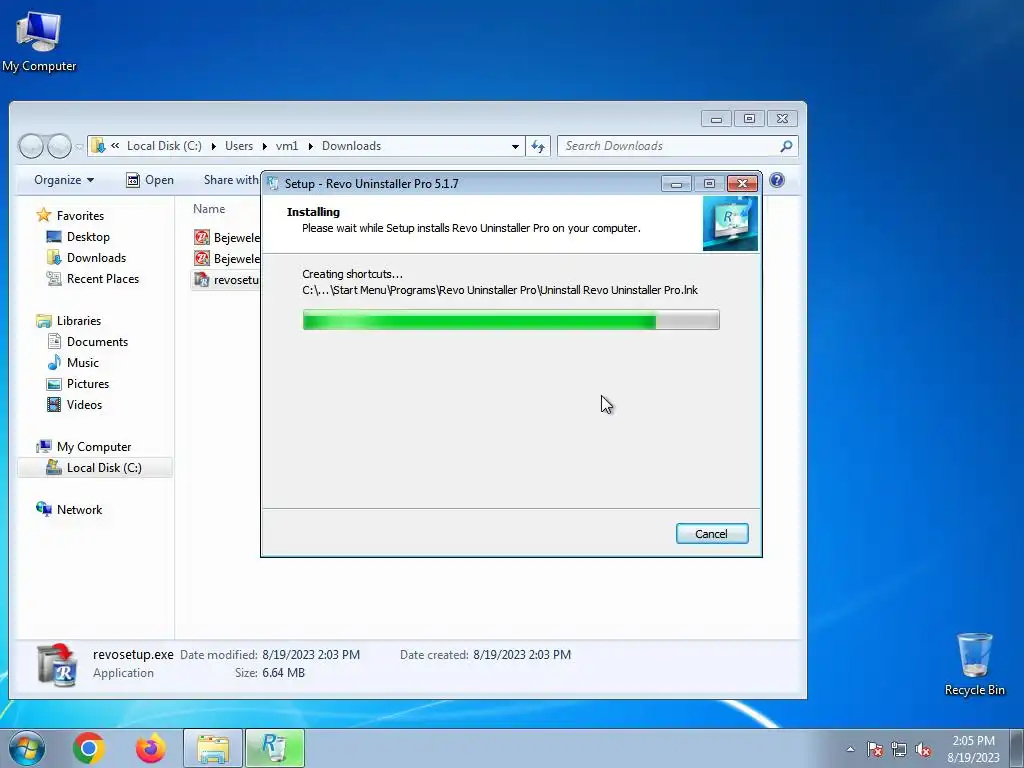Open the Windows Start menu
Viewport: 1024px width, 768px height.
pyautogui.click(x=27, y=748)
